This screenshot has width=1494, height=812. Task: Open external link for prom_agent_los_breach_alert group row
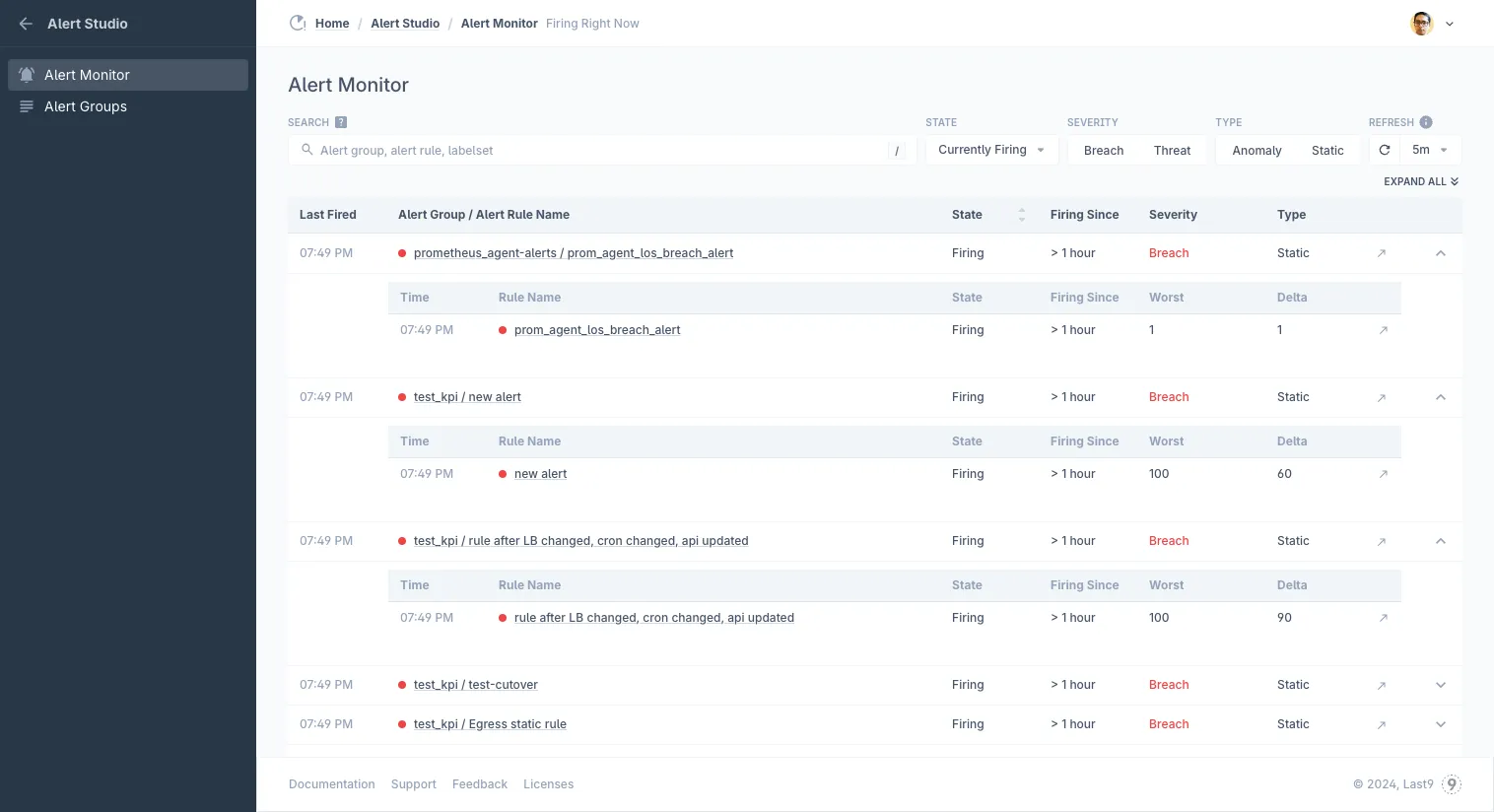[1382, 253]
